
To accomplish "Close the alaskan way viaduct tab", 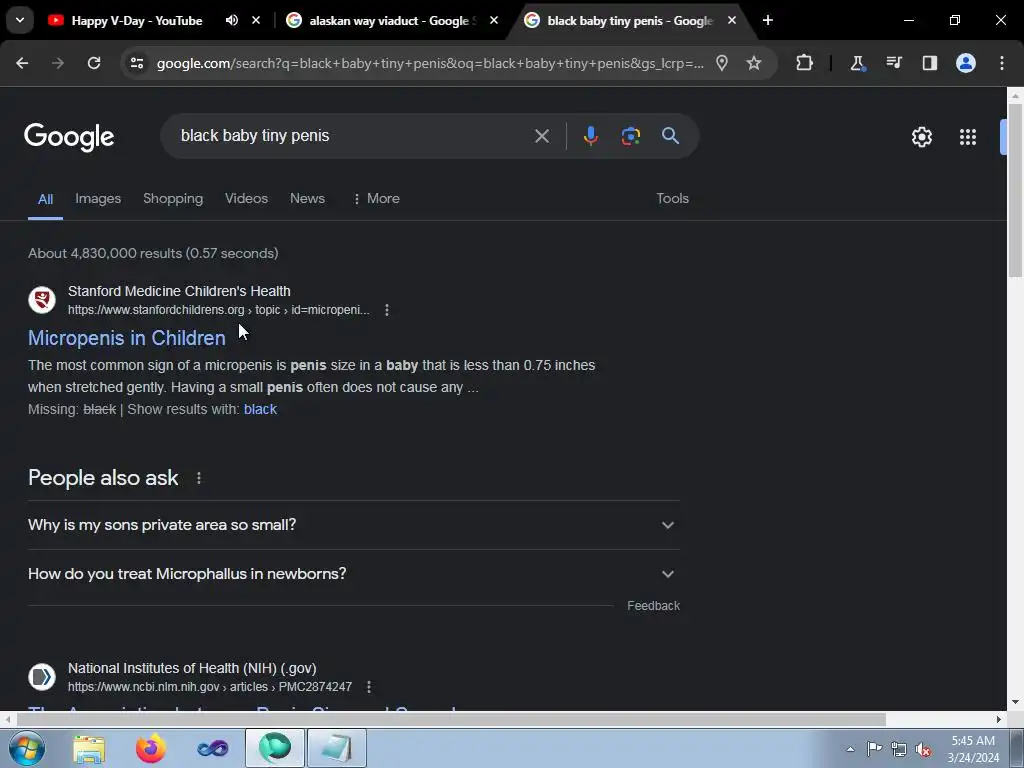I will click(x=494, y=20).
